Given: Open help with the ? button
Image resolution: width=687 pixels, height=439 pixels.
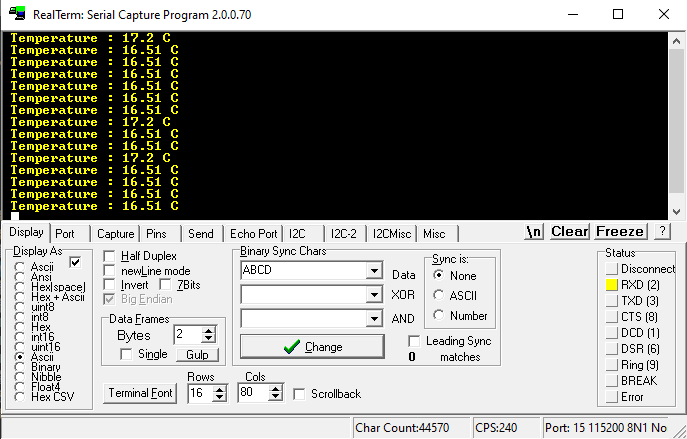Looking at the screenshot, I should click(662, 231).
